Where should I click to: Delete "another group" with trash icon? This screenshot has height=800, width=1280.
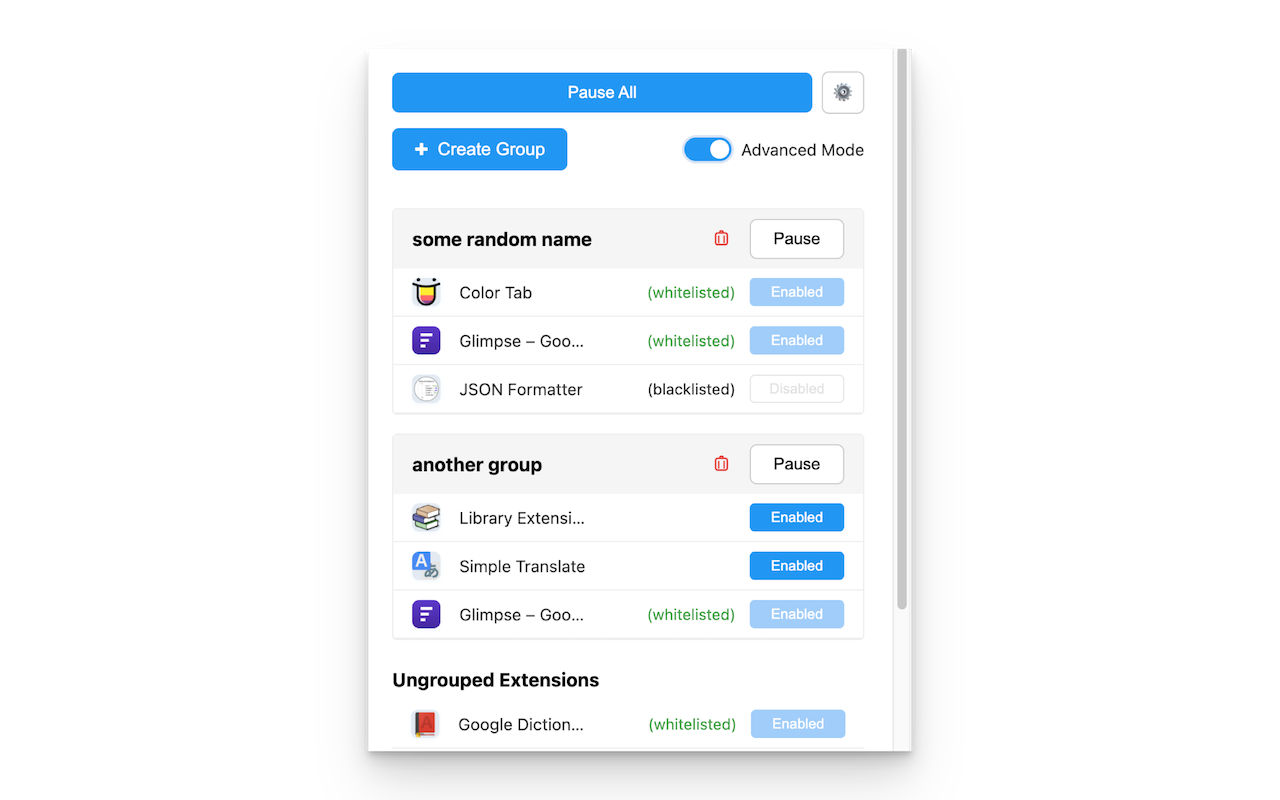(x=721, y=464)
